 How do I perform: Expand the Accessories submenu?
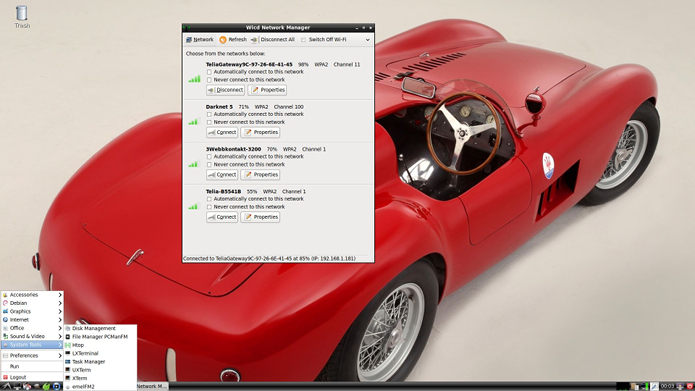coord(32,295)
